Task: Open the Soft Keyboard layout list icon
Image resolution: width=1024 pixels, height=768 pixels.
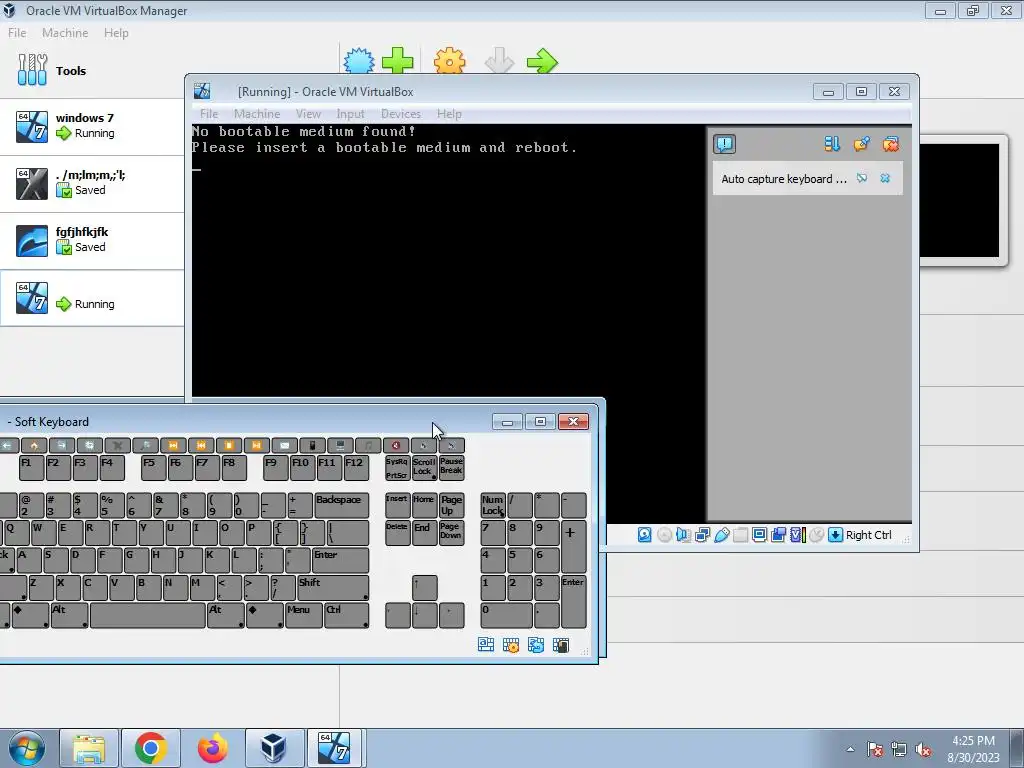Action: [x=486, y=645]
